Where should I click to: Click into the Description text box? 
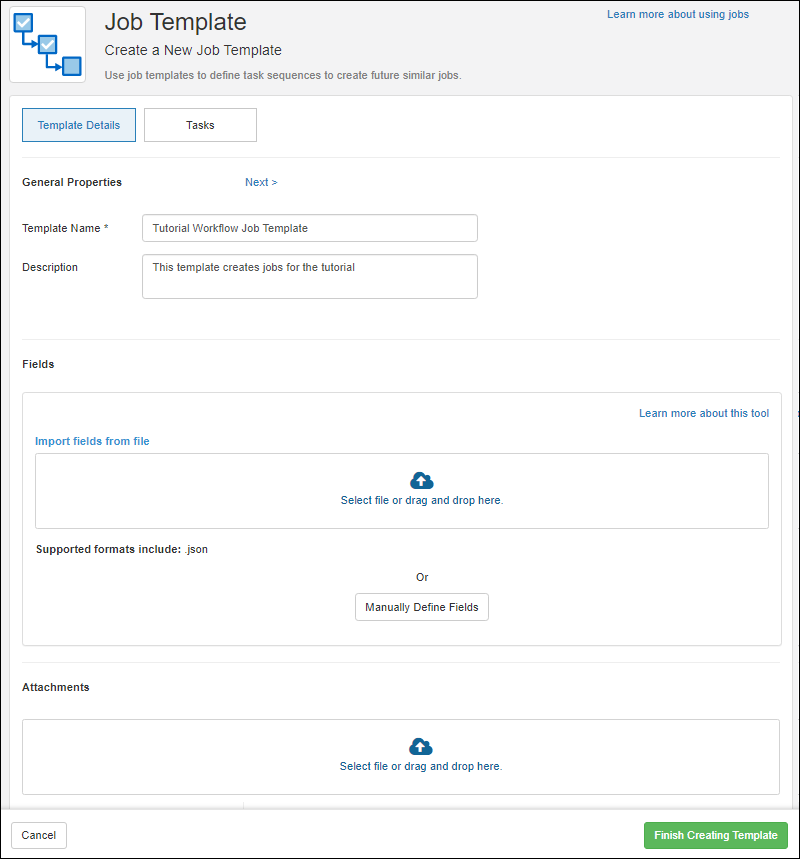click(309, 276)
